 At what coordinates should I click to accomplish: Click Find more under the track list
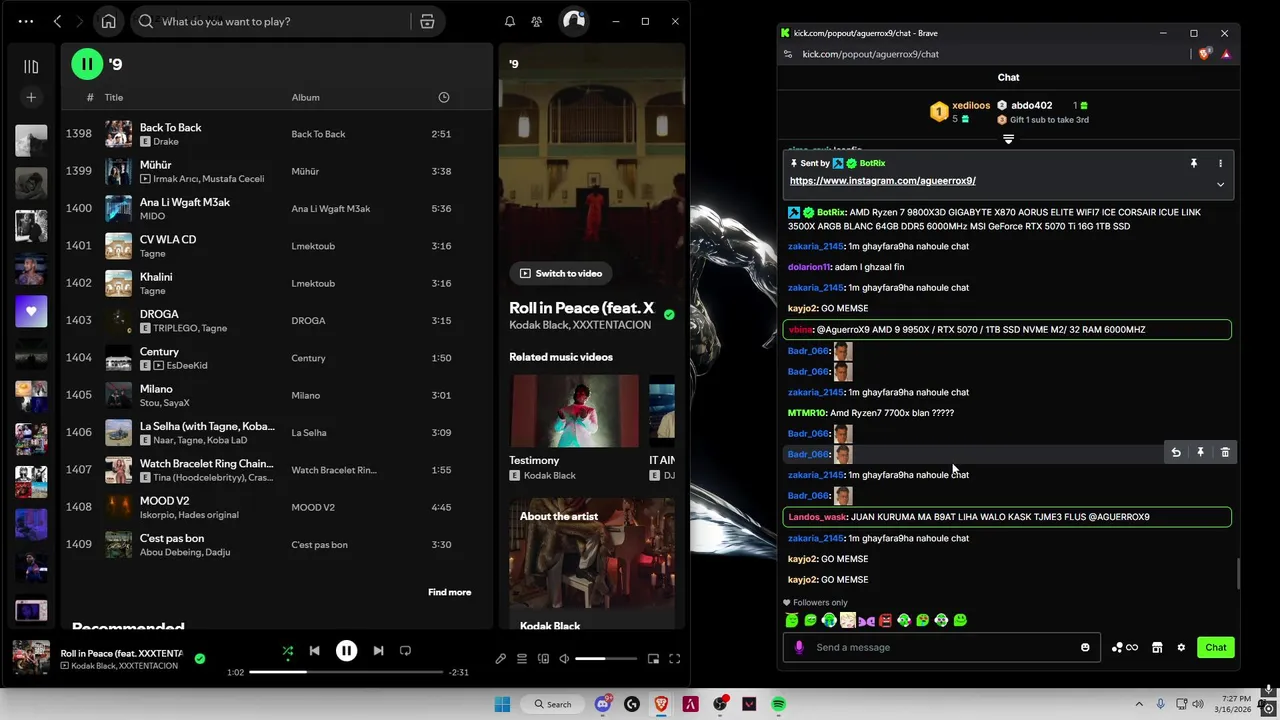point(449,592)
